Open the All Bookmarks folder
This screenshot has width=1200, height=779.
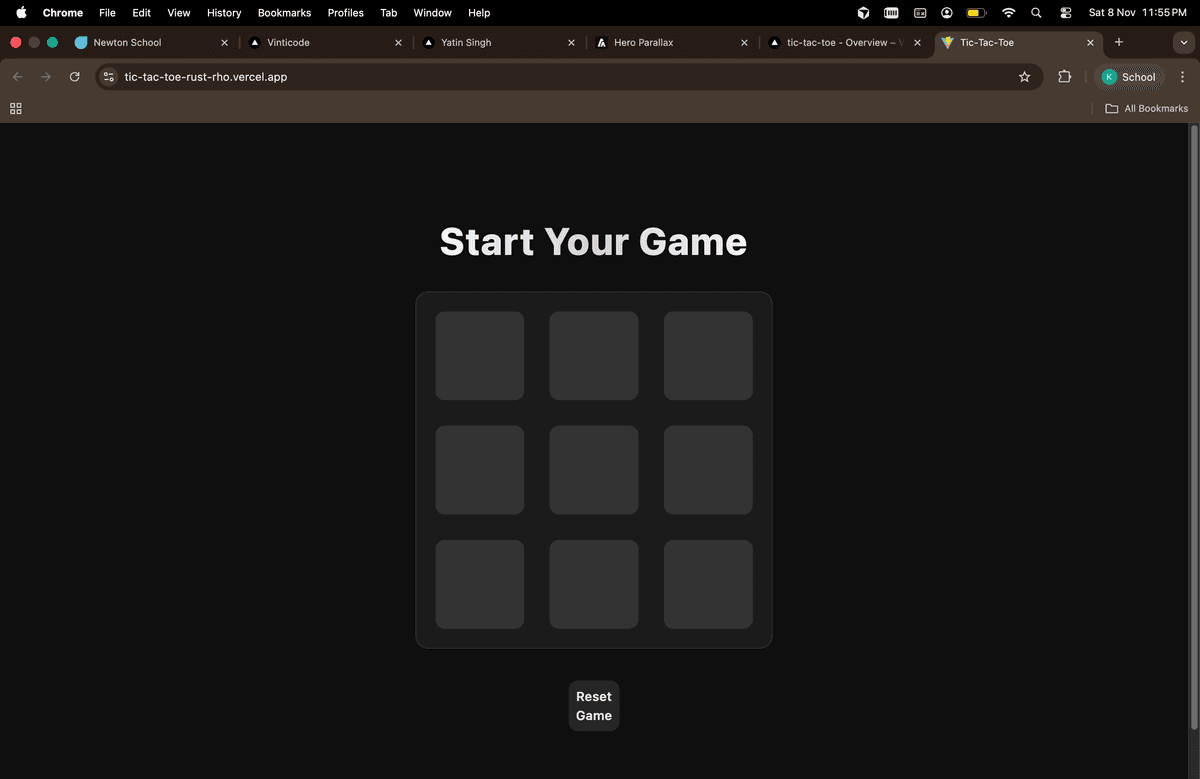pos(1146,108)
